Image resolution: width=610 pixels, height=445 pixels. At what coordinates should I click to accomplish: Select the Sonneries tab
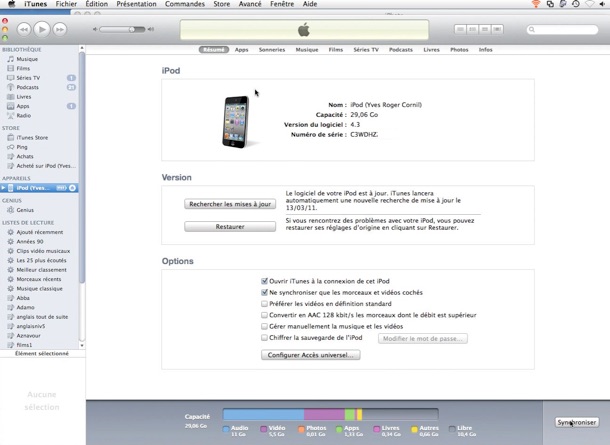(272, 50)
